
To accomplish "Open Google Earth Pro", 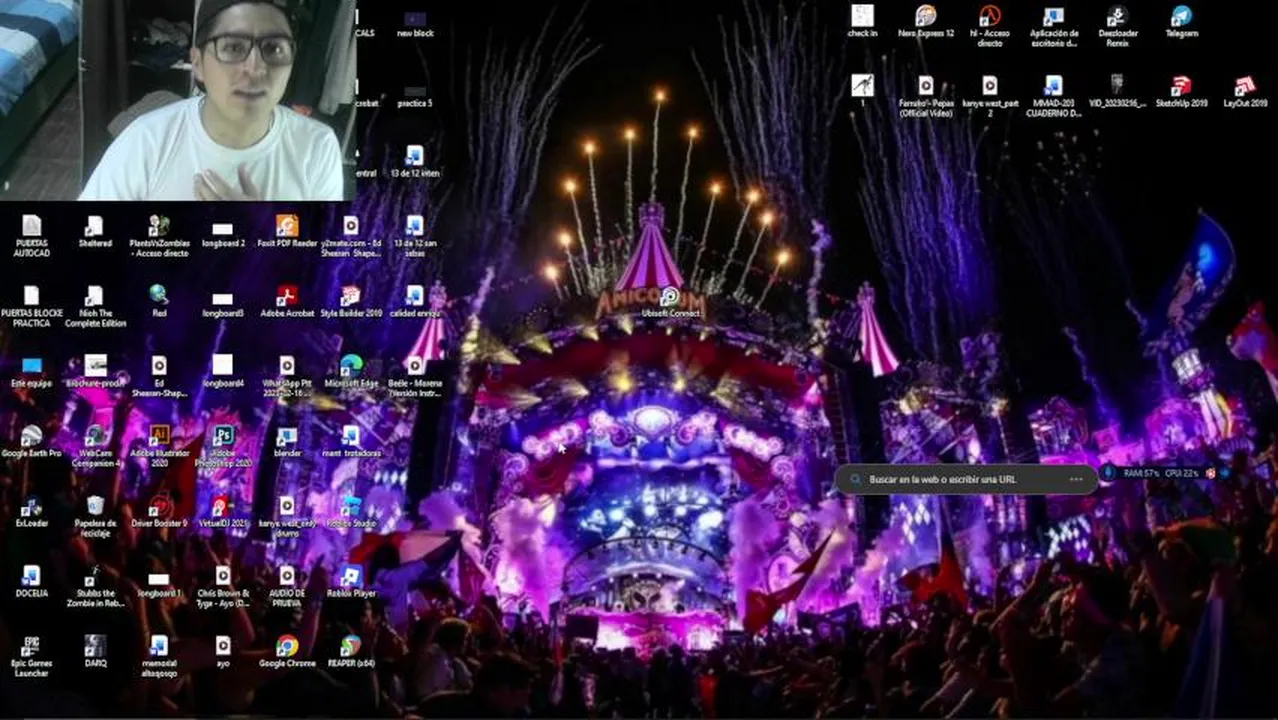I will (31, 441).
